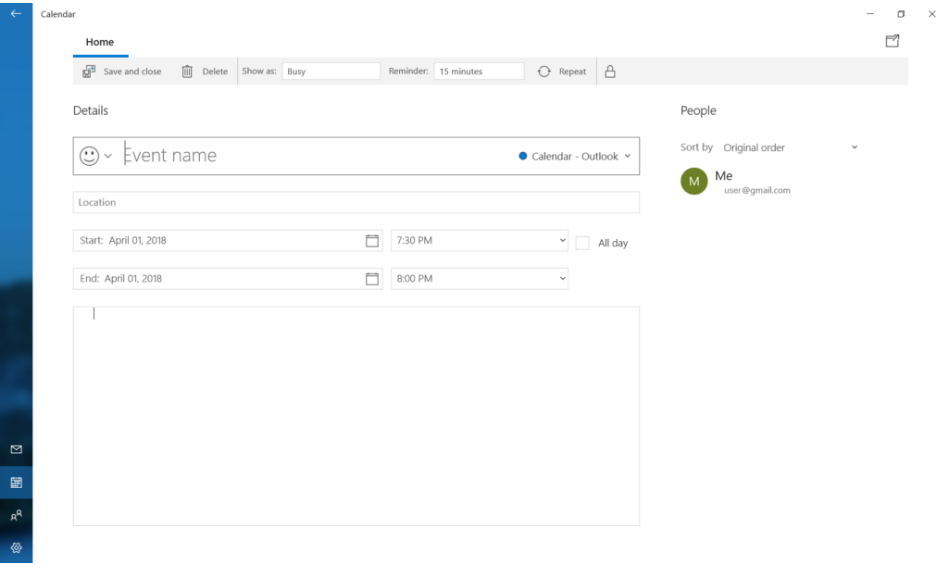
Task: Open the emoji picker smiley icon
Action: coord(90,156)
